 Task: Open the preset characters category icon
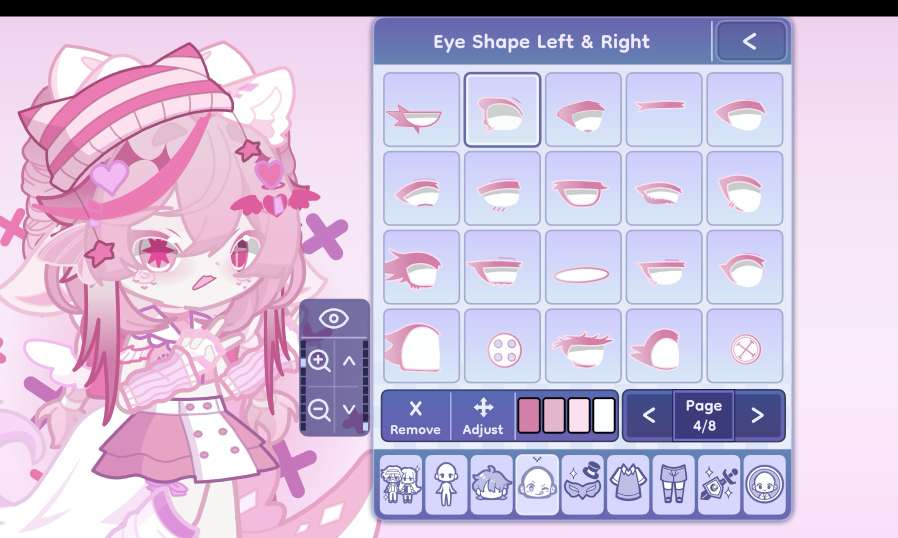pyautogui.click(x=400, y=484)
